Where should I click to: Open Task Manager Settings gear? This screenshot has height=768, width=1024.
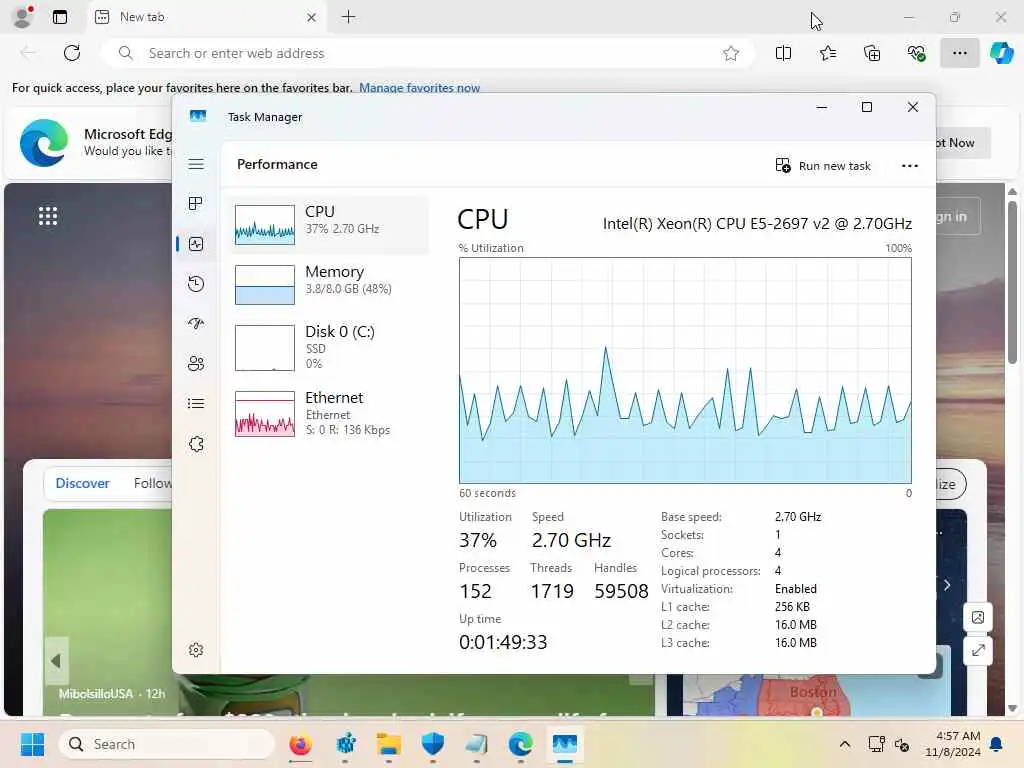click(x=196, y=650)
